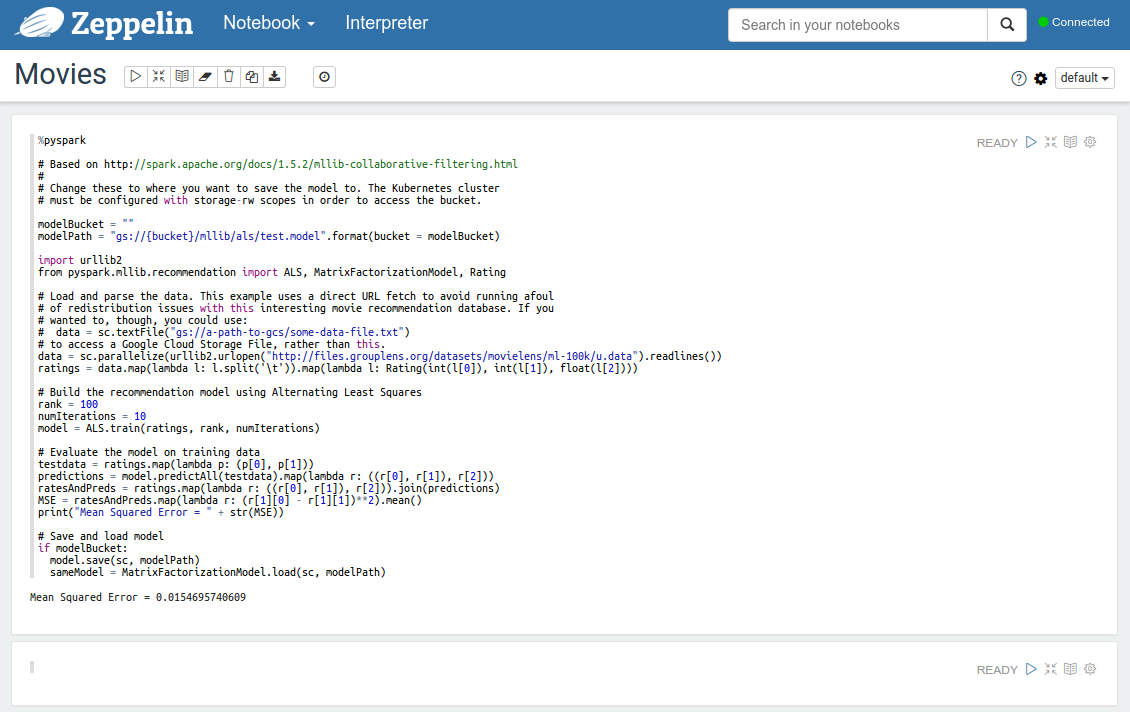Image resolution: width=1130 pixels, height=712 pixels.
Task: Open the Notebook dropdown menu
Action: click(268, 23)
